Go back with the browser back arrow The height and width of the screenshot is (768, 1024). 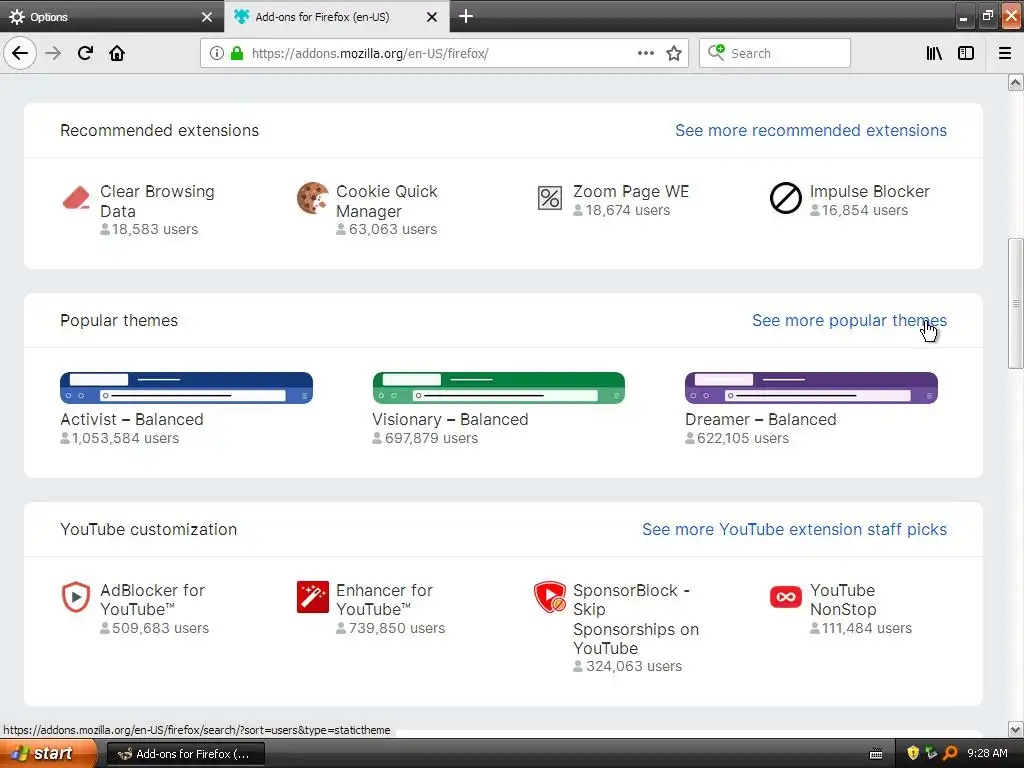tap(20, 53)
